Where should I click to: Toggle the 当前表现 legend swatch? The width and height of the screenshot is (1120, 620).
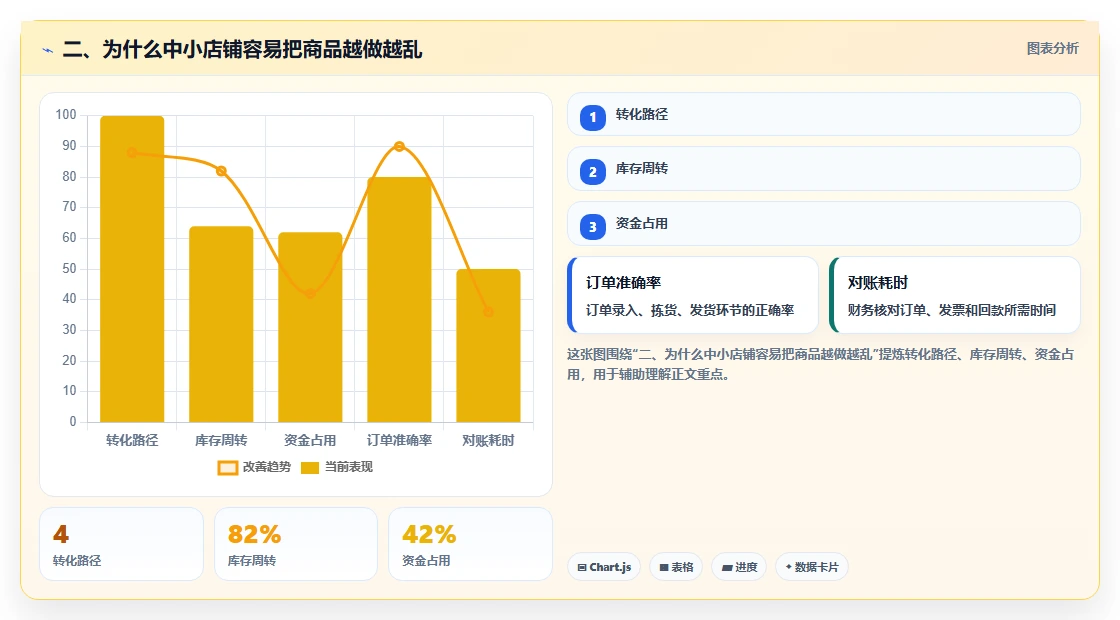coord(309,468)
